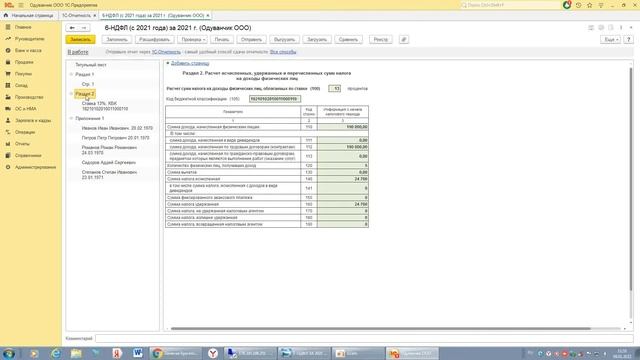Click the search field in the title bar
The height and width of the screenshot is (360, 640).
click(510, 5)
